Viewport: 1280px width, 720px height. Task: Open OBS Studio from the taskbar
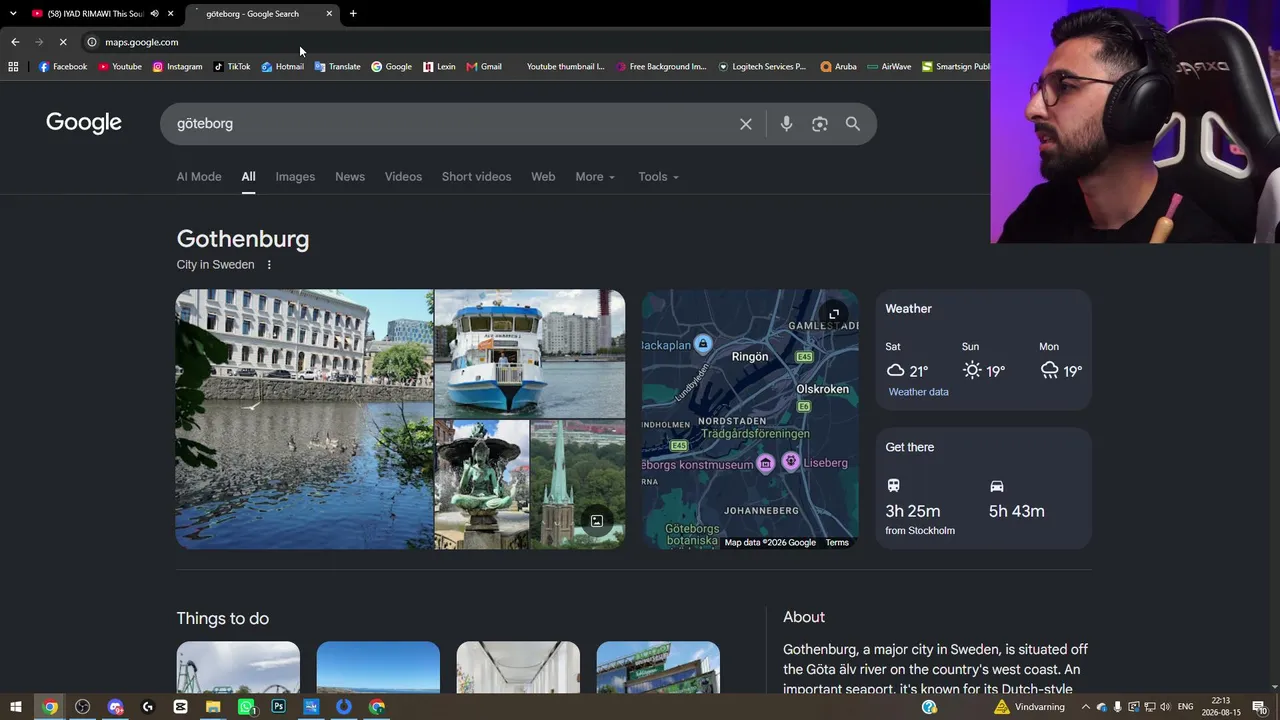[83, 707]
